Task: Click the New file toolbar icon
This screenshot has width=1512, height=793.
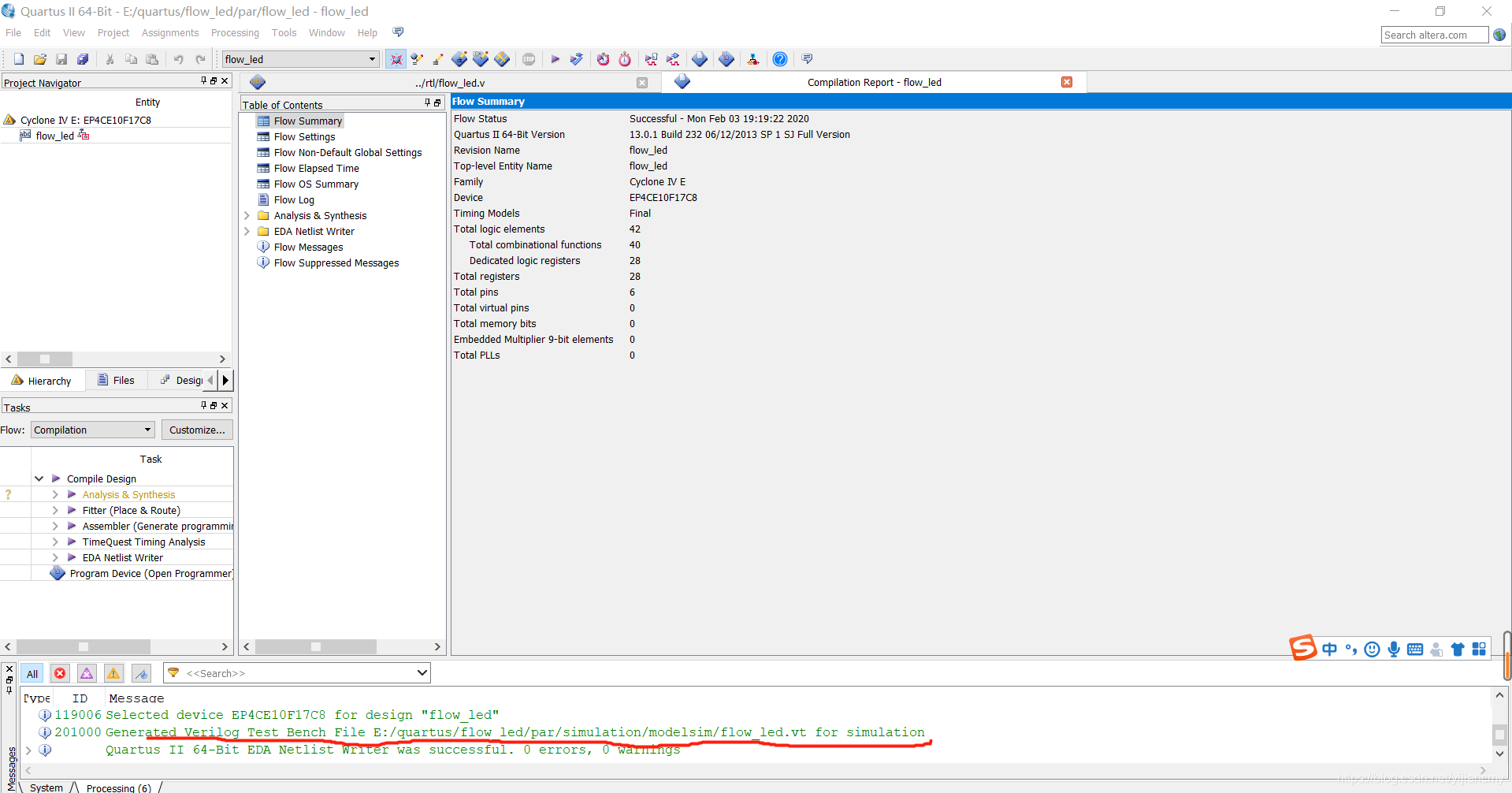Action: 19,59
